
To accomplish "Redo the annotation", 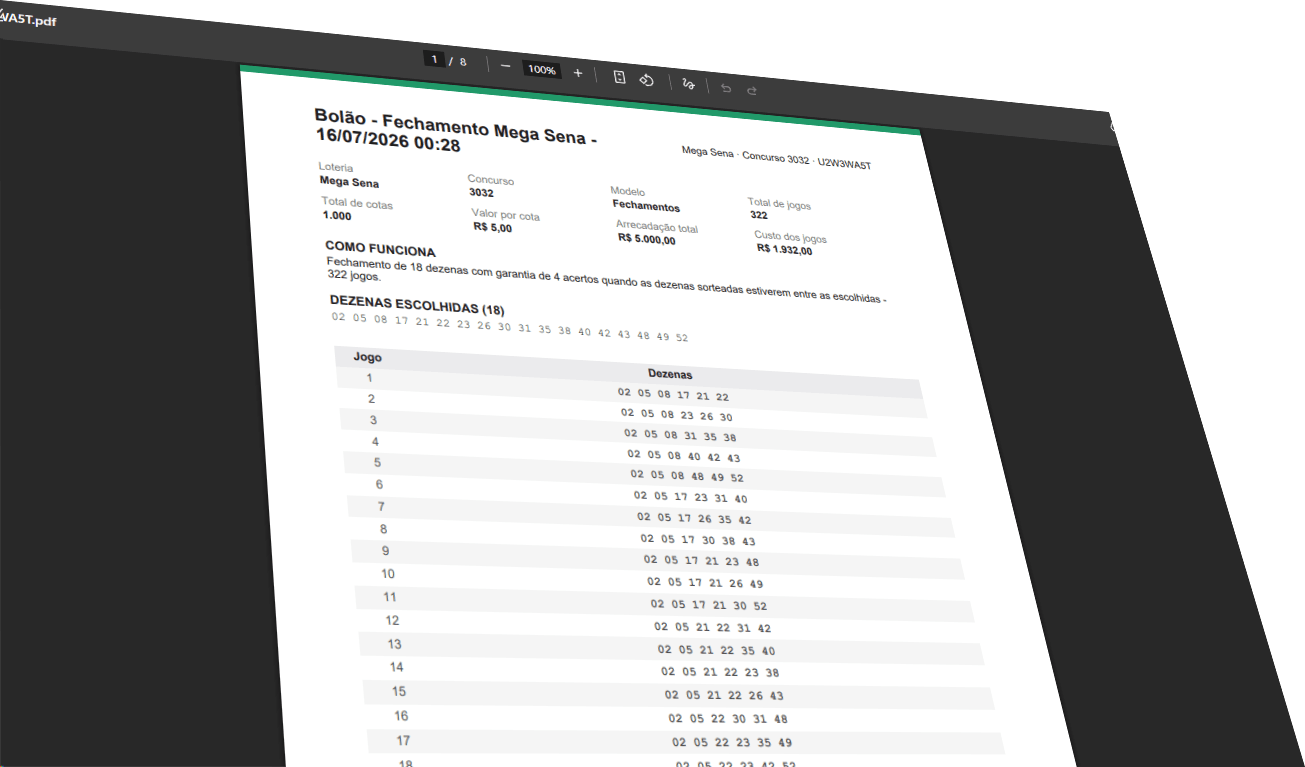I will [752, 90].
